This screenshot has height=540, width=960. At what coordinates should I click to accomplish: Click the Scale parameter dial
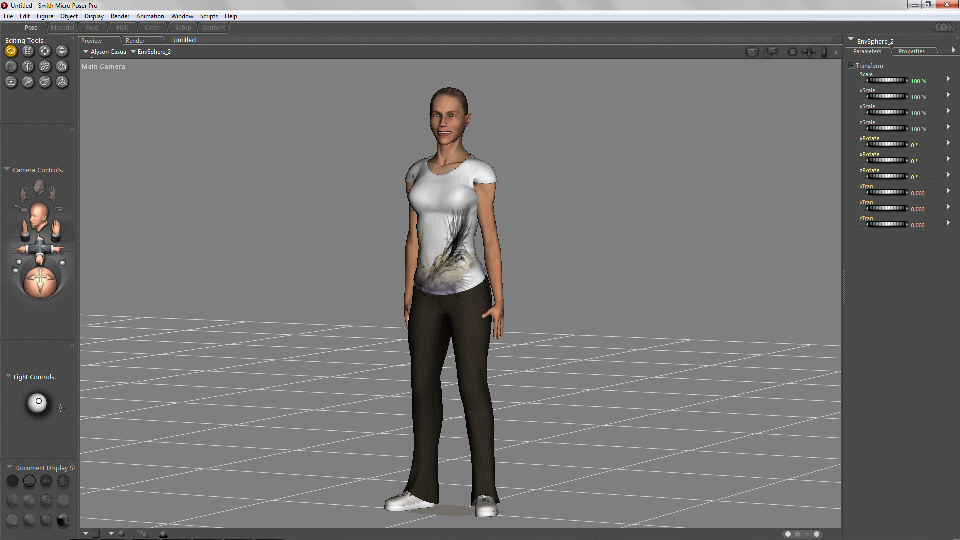click(x=886, y=79)
